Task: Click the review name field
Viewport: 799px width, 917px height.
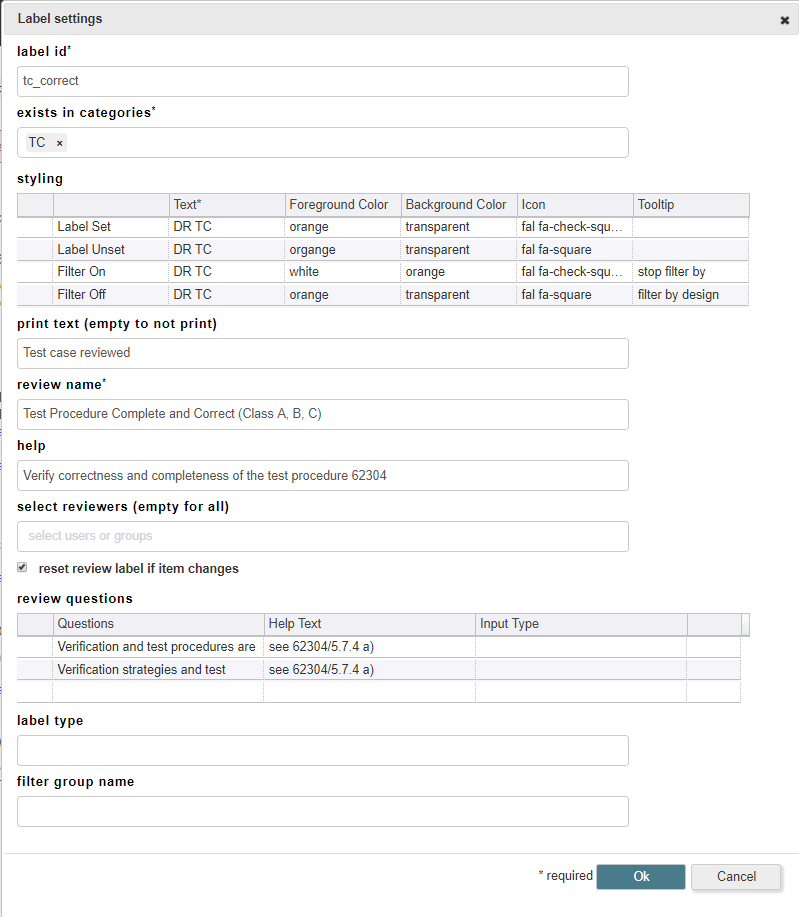Action: point(323,414)
